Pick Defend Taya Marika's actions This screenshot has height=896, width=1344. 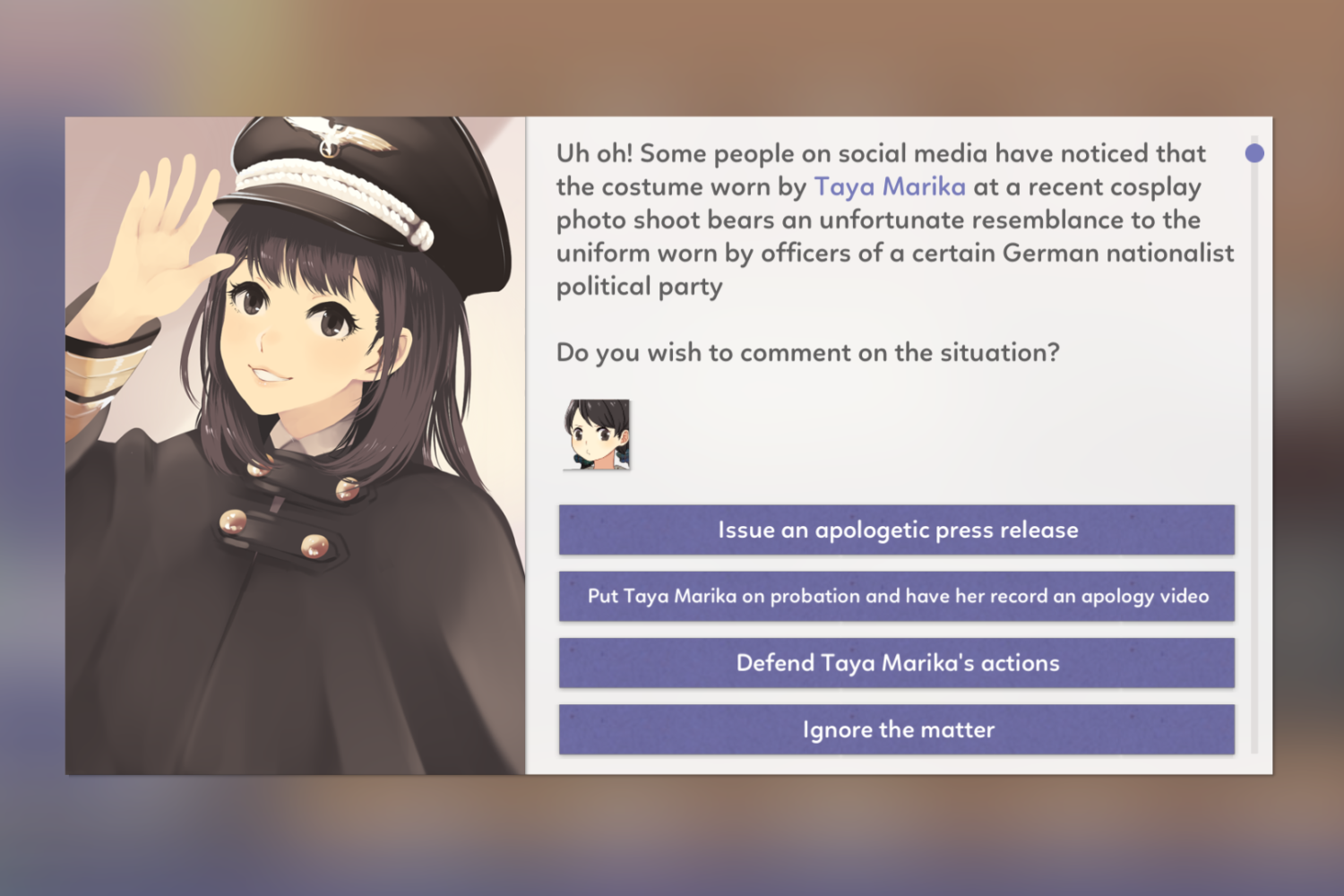pos(897,663)
